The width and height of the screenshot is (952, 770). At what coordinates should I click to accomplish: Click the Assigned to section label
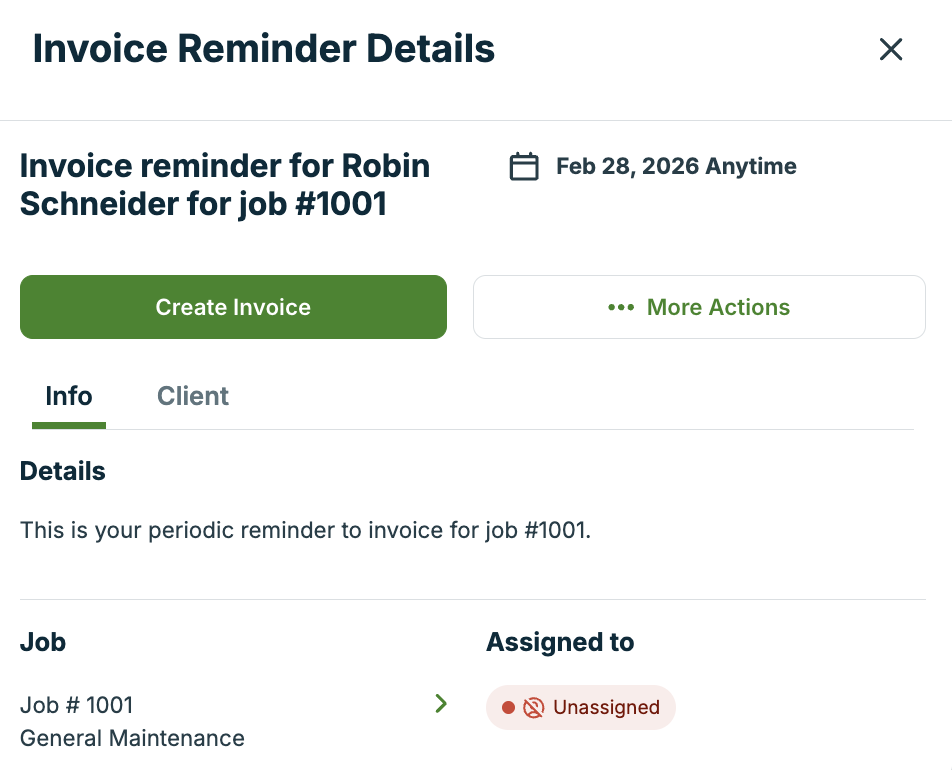coord(559,642)
